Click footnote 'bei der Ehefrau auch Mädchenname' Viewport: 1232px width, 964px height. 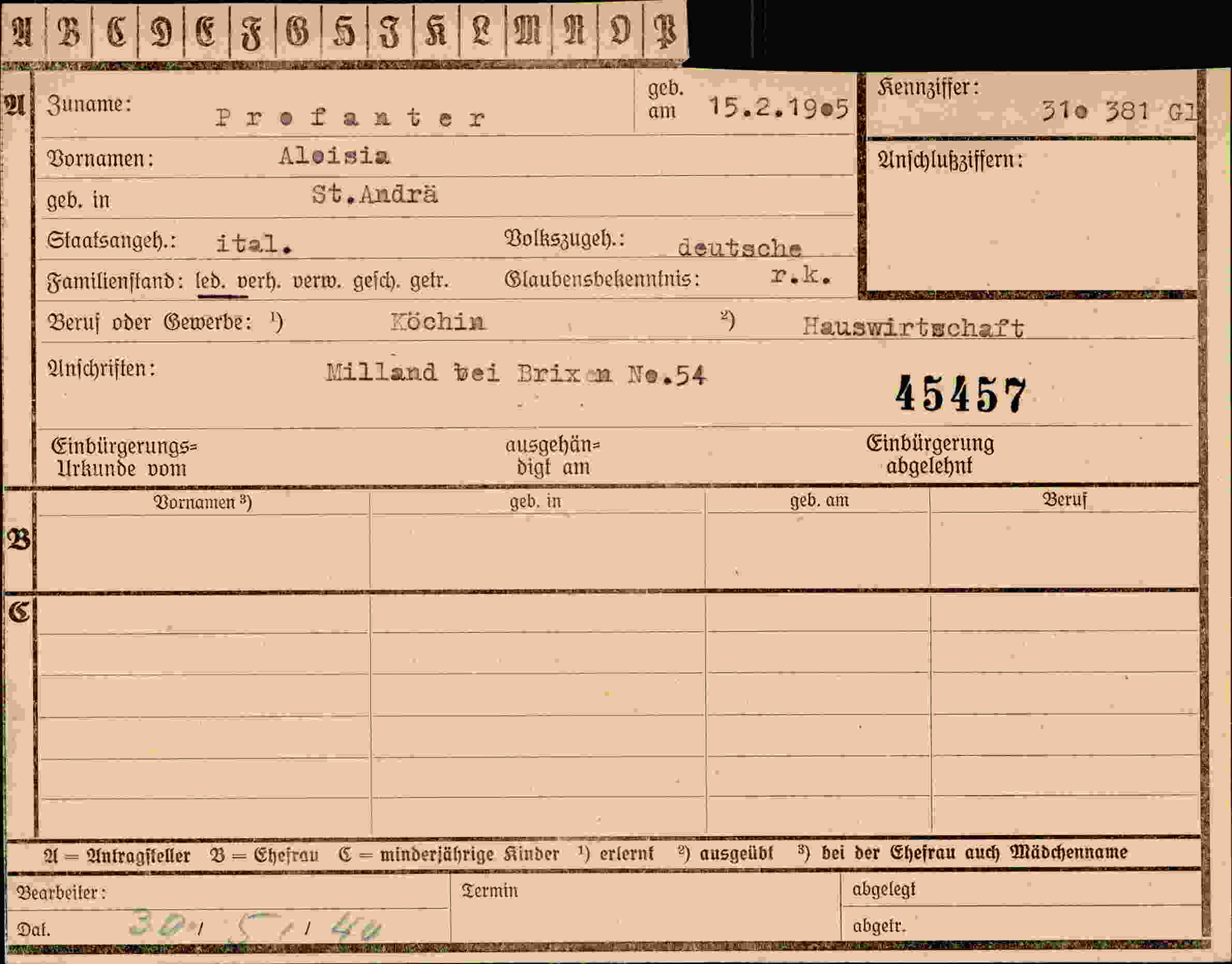click(x=975, y=852)
